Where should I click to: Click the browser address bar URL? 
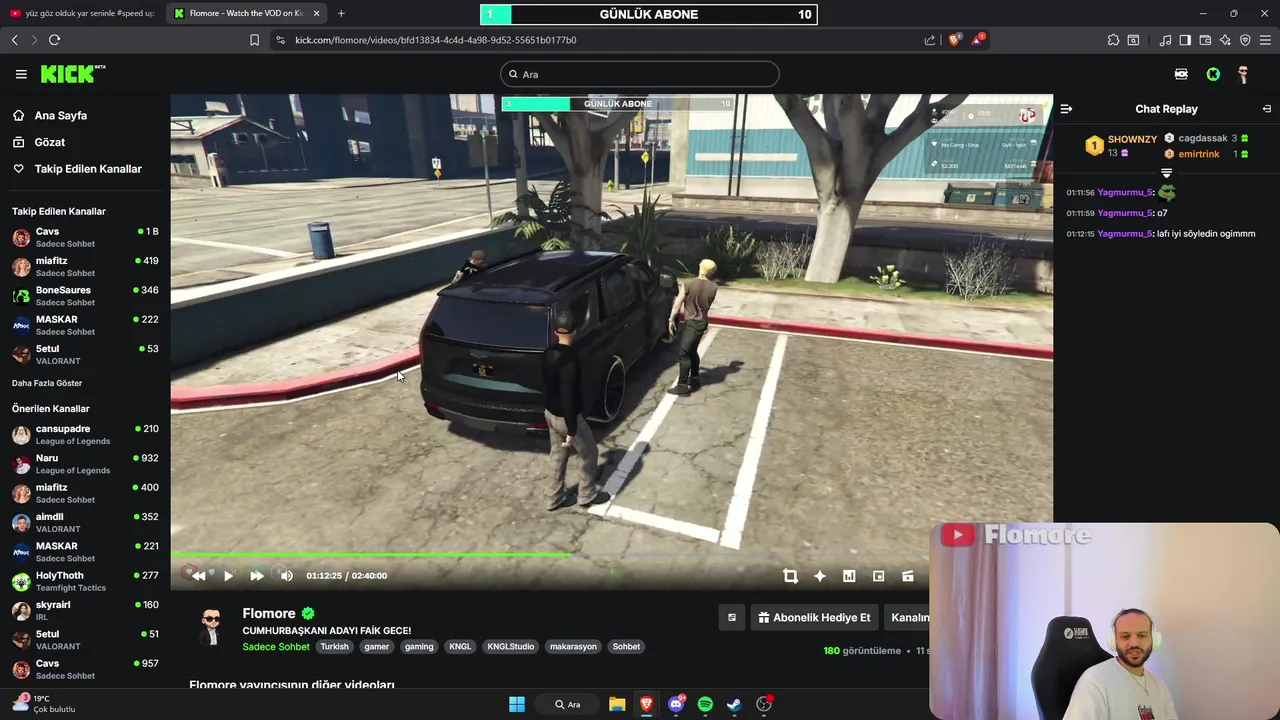tap(435, 40)
